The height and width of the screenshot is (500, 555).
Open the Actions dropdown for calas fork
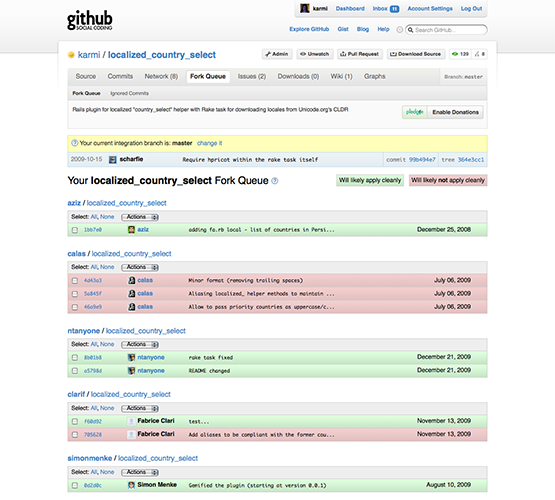(140, 267)
